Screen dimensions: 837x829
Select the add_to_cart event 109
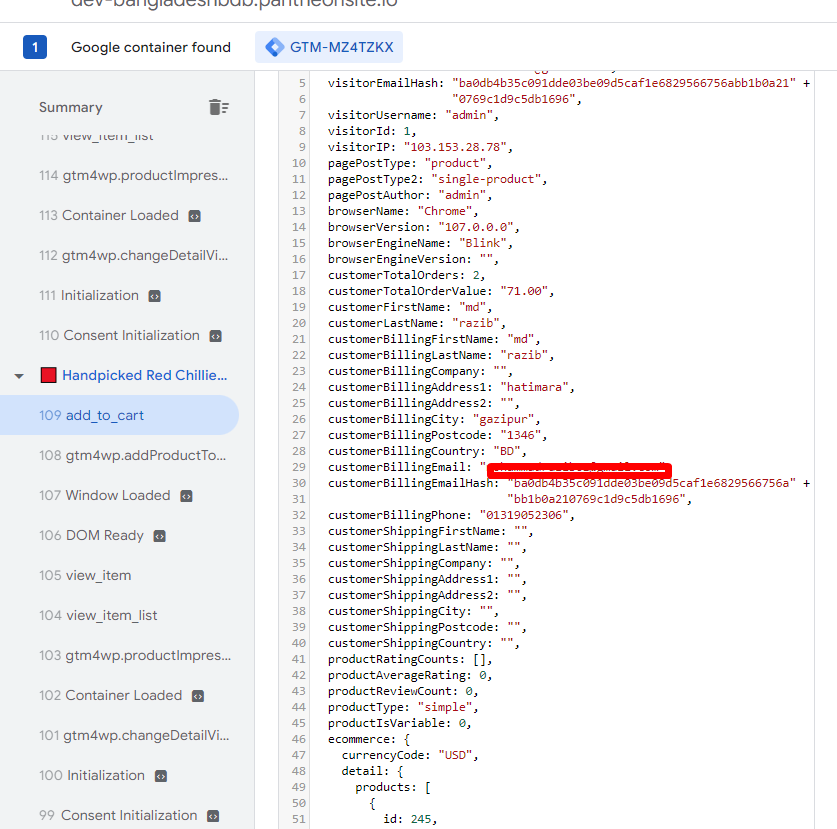106,415
